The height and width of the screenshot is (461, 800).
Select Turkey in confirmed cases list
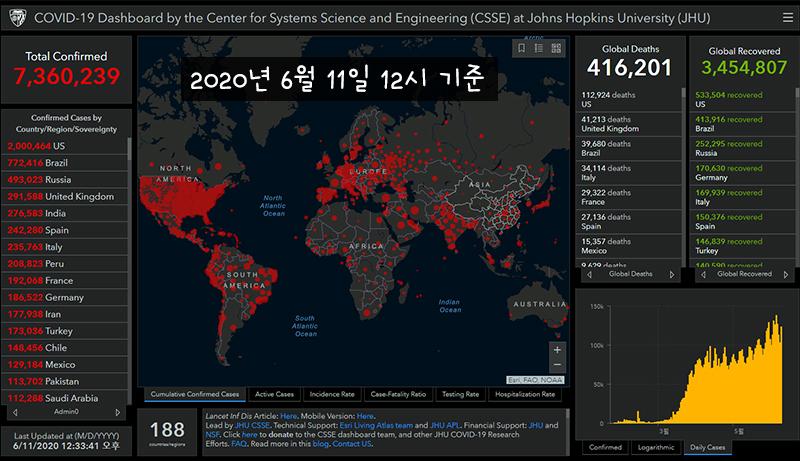pos(65,331)
